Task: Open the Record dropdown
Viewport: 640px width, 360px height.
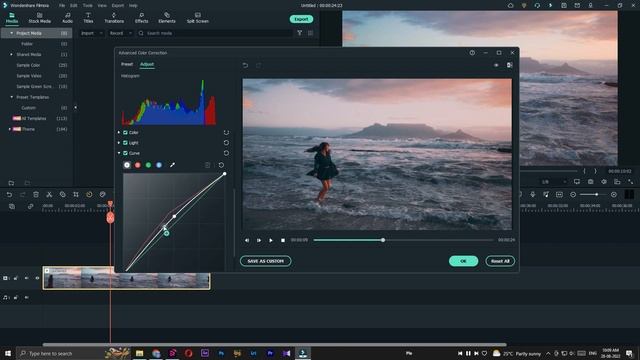Action: [x=120, y=33]
